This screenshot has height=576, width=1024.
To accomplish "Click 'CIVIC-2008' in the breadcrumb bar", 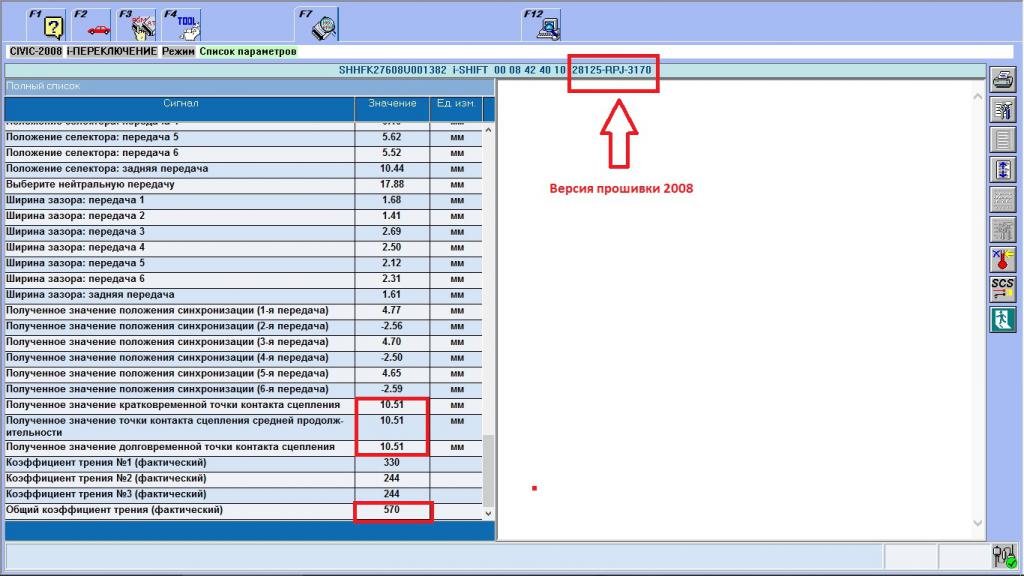I will [x=35, y=51].
